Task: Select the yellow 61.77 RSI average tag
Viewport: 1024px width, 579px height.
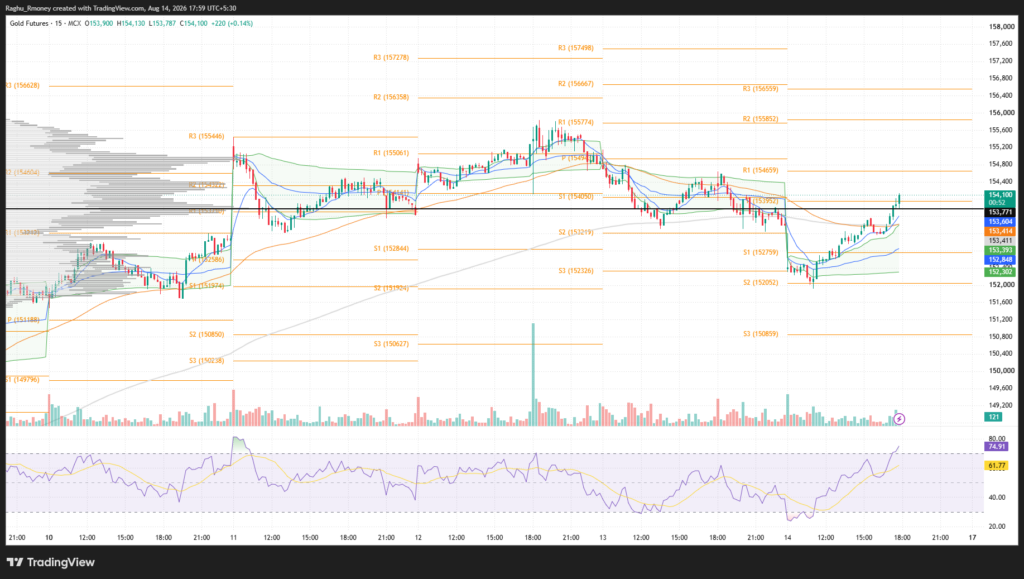Action: click(997, 465)
